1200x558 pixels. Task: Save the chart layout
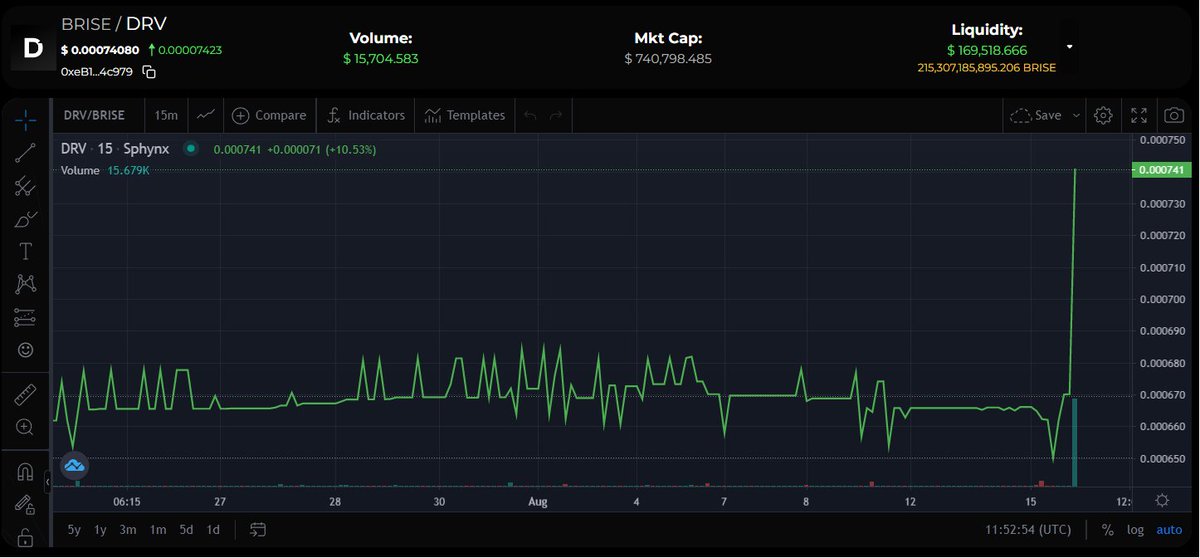(1036, 115)
